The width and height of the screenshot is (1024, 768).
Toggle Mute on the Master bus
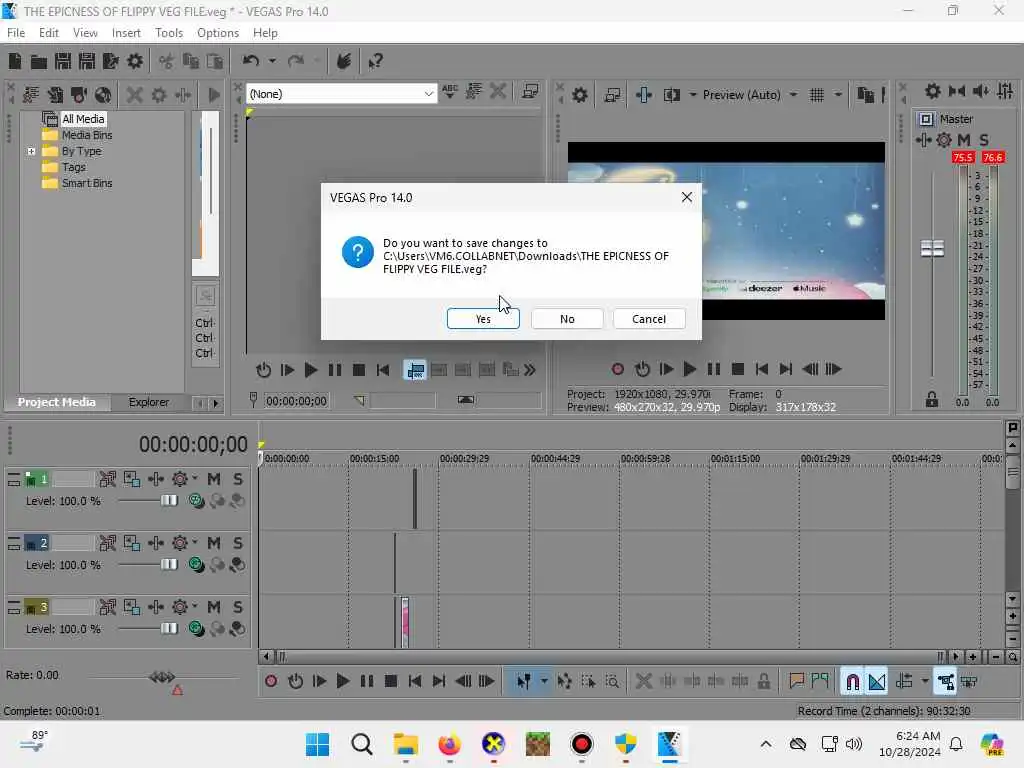964,140
